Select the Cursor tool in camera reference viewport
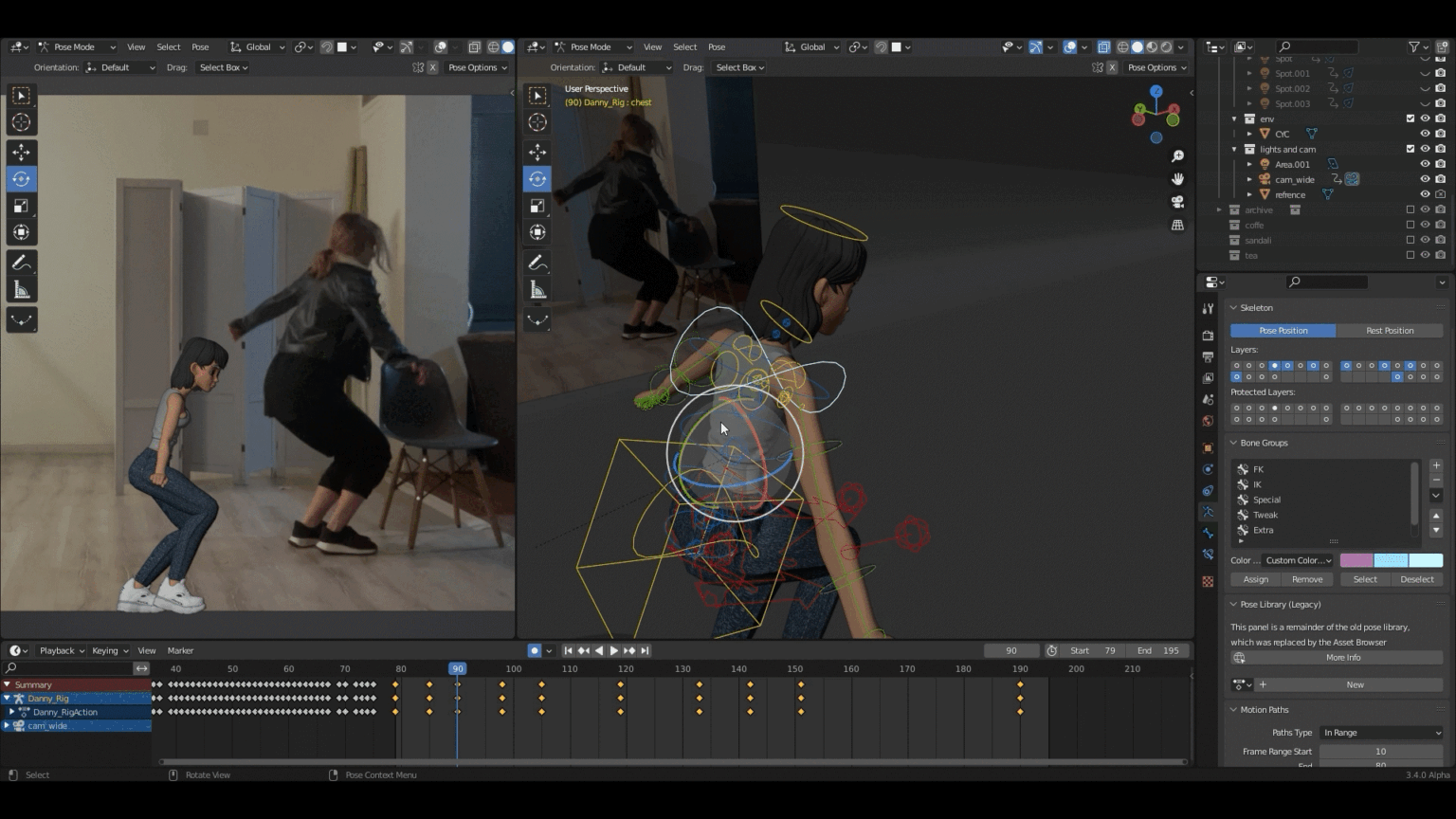The image size is (1456, 819). (x=21, y=122)
